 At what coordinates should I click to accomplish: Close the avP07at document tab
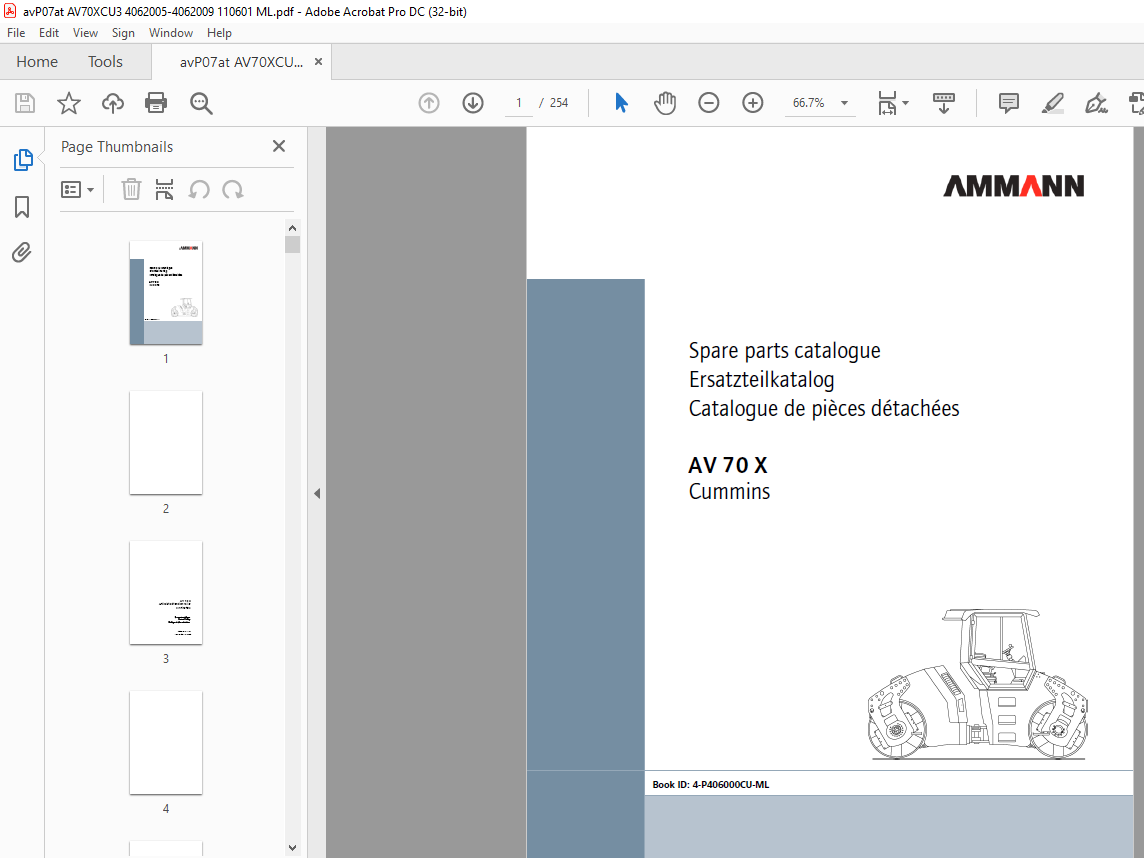pos(318,62)
